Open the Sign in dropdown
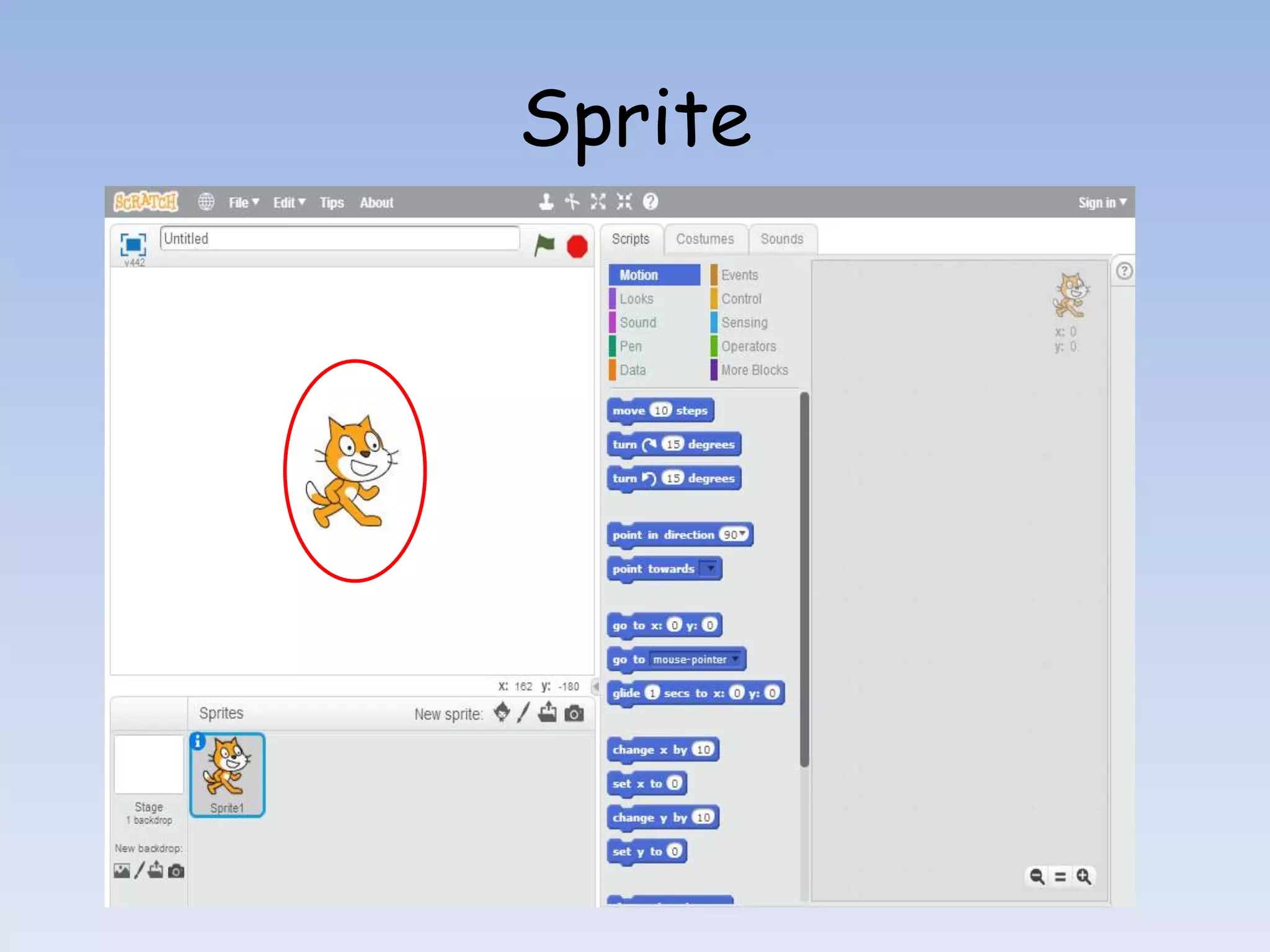1270x952 pixels. 1103,203
